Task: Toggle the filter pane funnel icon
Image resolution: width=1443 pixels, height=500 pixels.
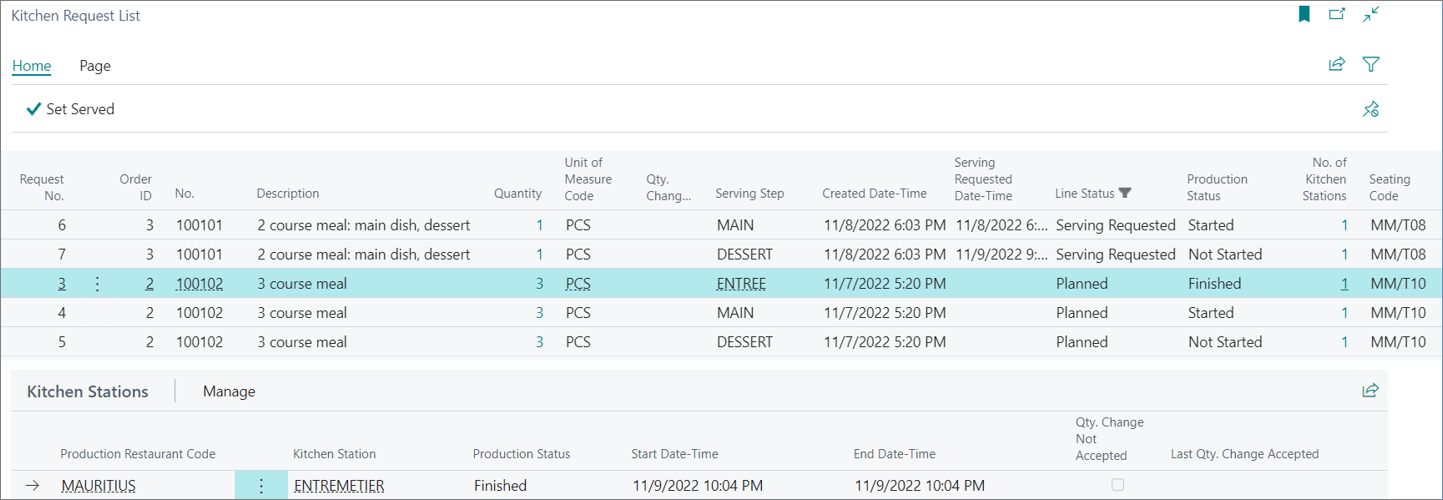Action: coord(1371,64)
